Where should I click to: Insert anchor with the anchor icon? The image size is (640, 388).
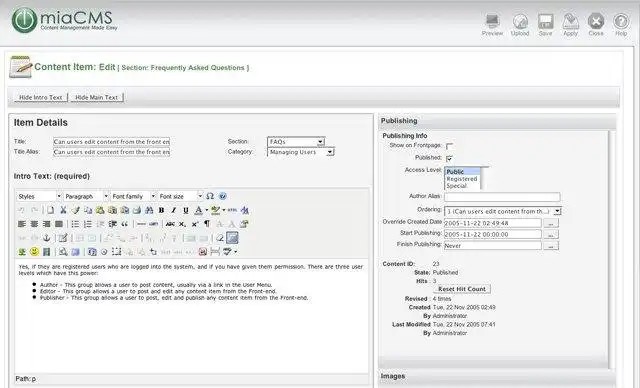click(47, 238)
